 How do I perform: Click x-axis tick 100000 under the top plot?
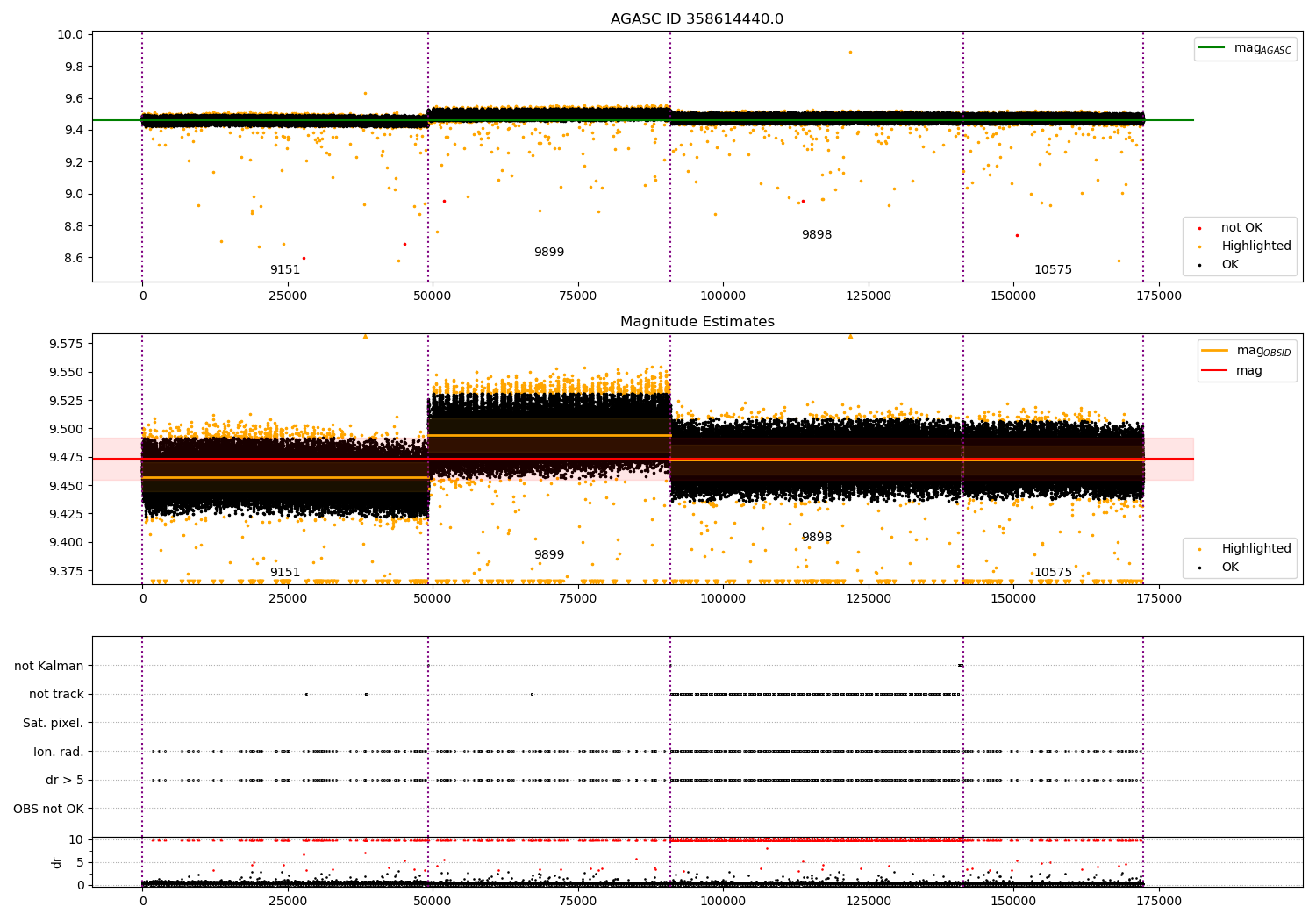pos(723,296)
